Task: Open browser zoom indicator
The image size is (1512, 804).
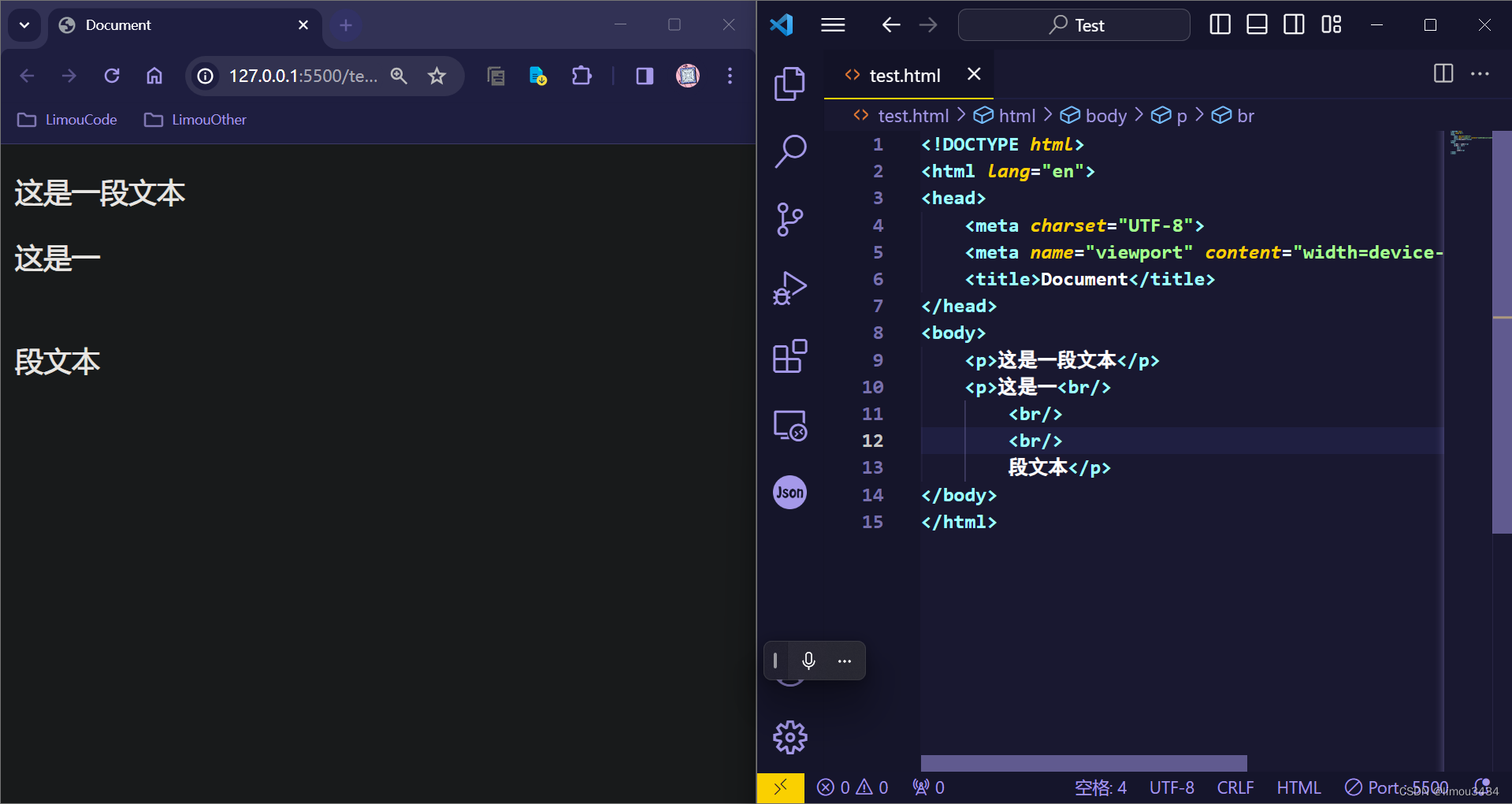Action: pyautogui.click(x=399, y=76)
